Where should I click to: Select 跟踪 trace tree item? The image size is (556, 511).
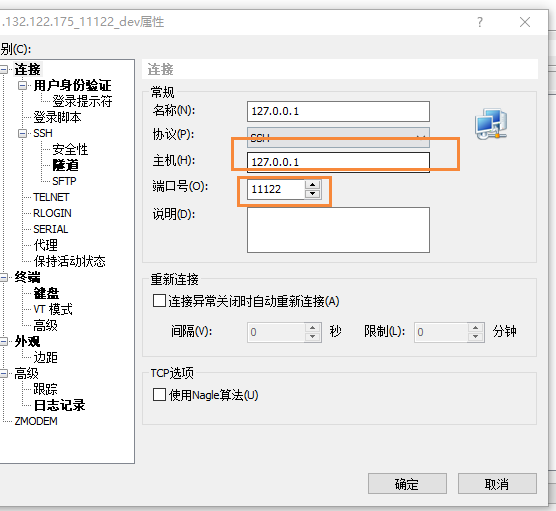pyautogui.click(x=45, y=389)
